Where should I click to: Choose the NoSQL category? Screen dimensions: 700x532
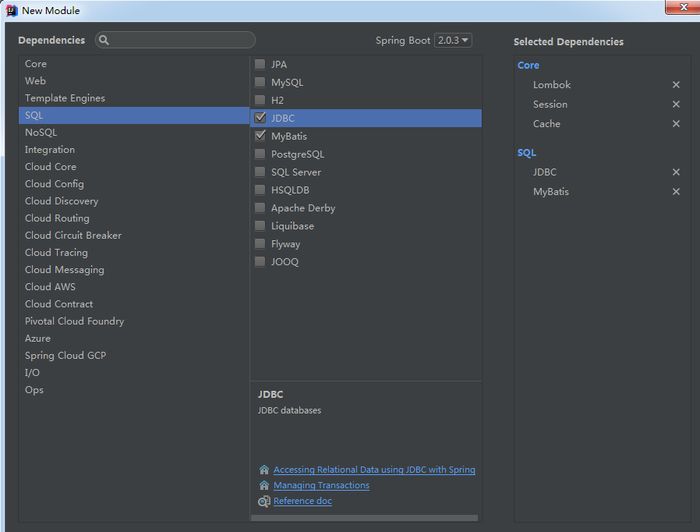tap(41, 132)
